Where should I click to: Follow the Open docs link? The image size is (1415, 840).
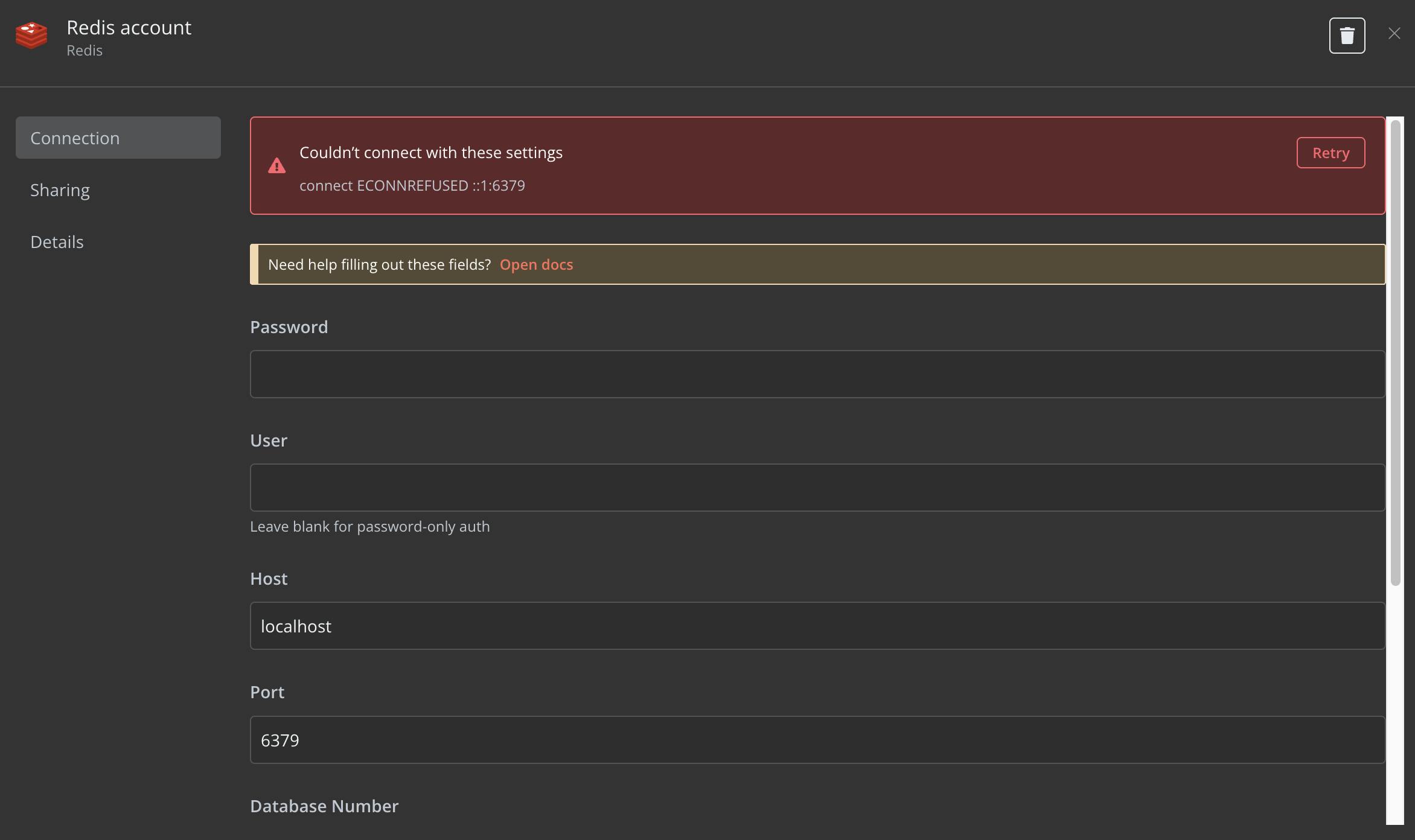coord(536,265)
